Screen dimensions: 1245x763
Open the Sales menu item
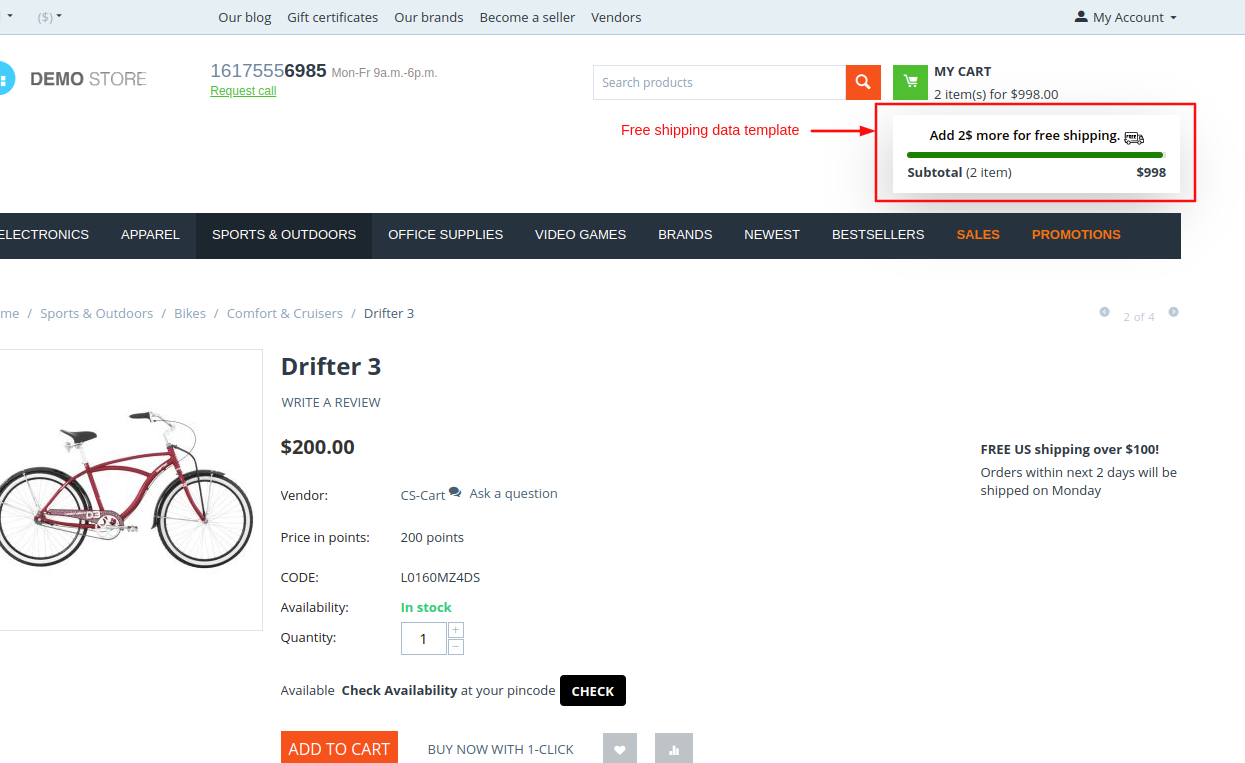tap(978, 235)
